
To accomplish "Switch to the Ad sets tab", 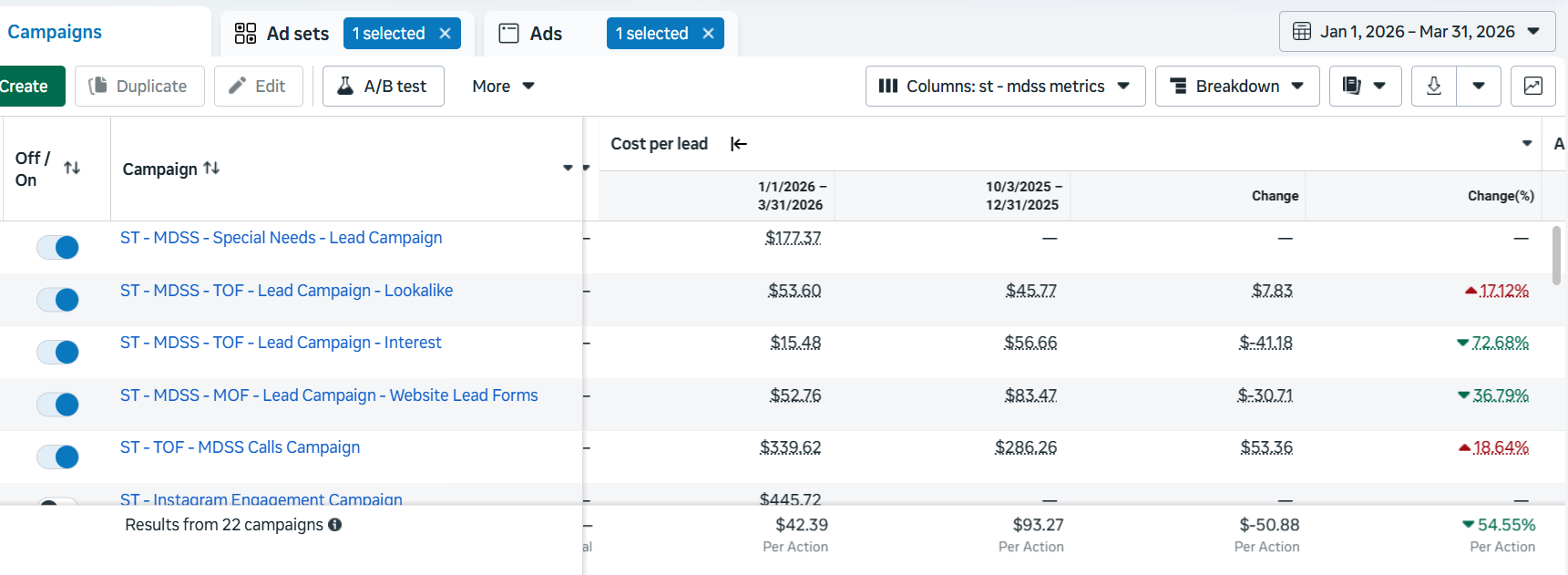I will pos(282,34).
